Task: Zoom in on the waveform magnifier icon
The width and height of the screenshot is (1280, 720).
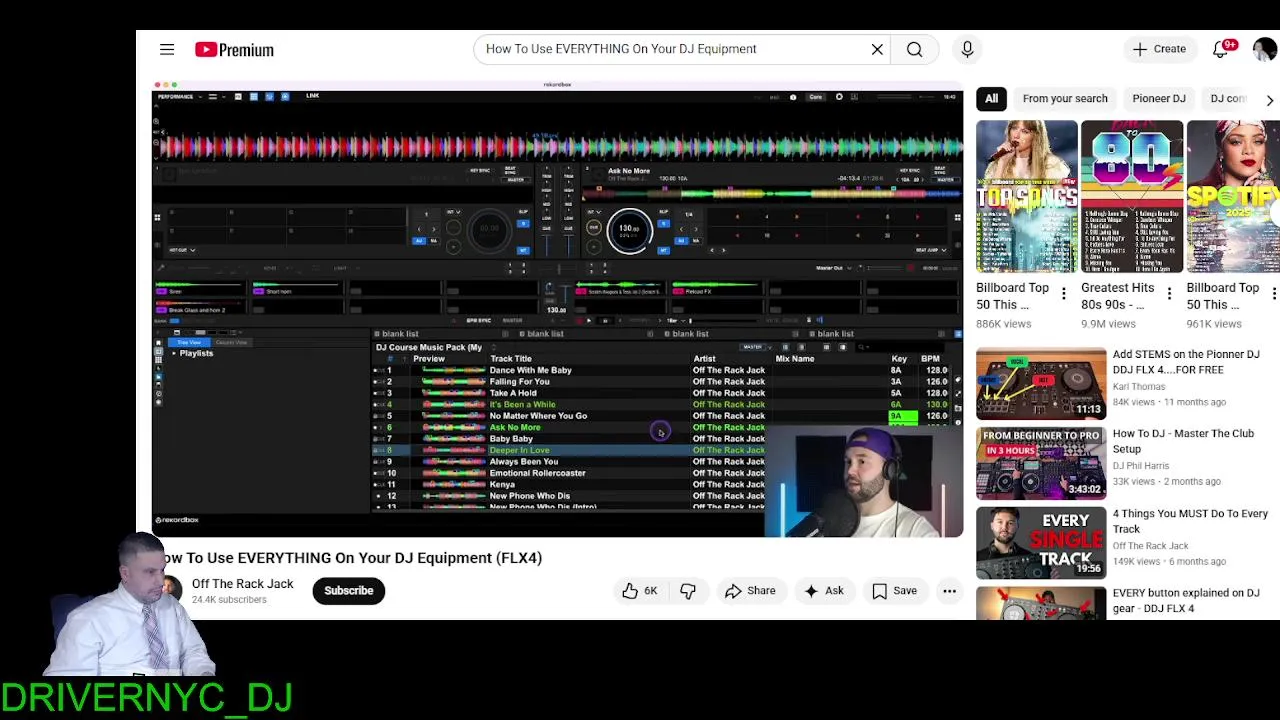Action: (x=156, y=121)
